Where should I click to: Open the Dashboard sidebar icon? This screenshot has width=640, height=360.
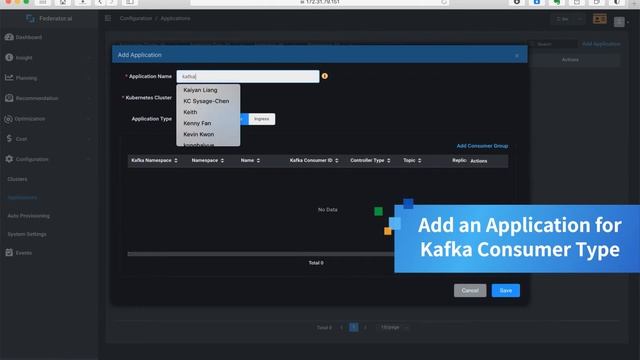9,37
